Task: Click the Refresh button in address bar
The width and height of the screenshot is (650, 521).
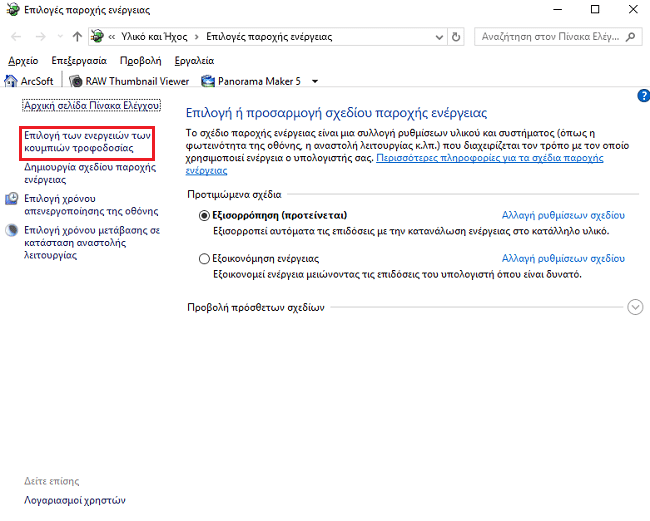Action: point(457,37)
